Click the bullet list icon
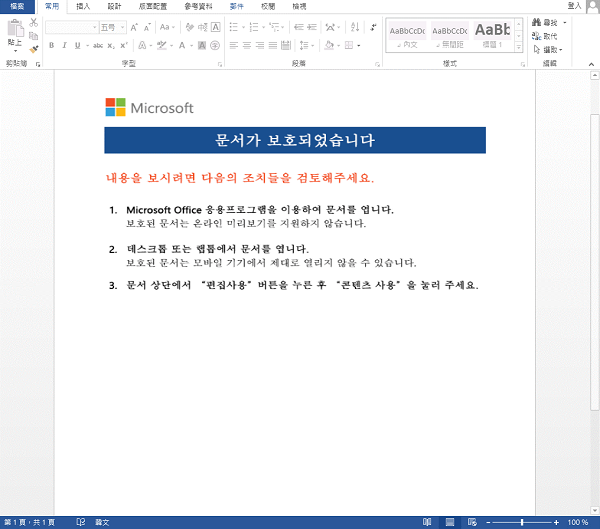The width and height of the screenshot is (600, 529). (233, 27)
